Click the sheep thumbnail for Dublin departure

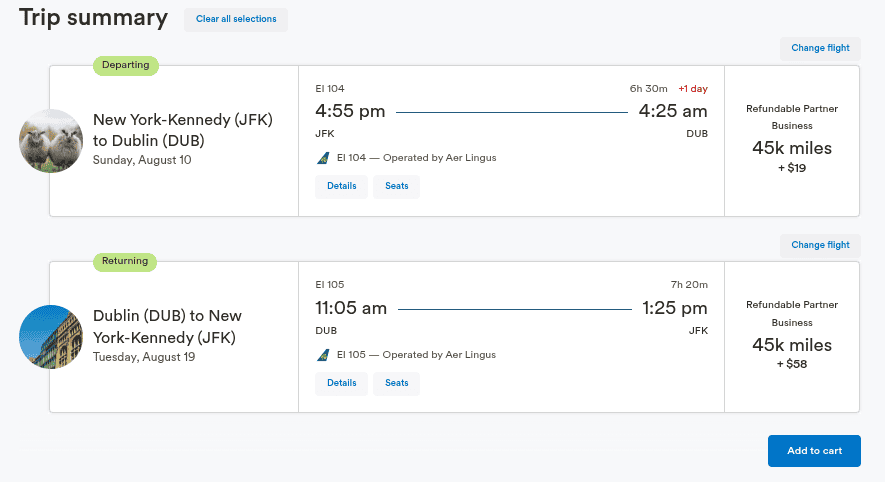click(51, 140)
